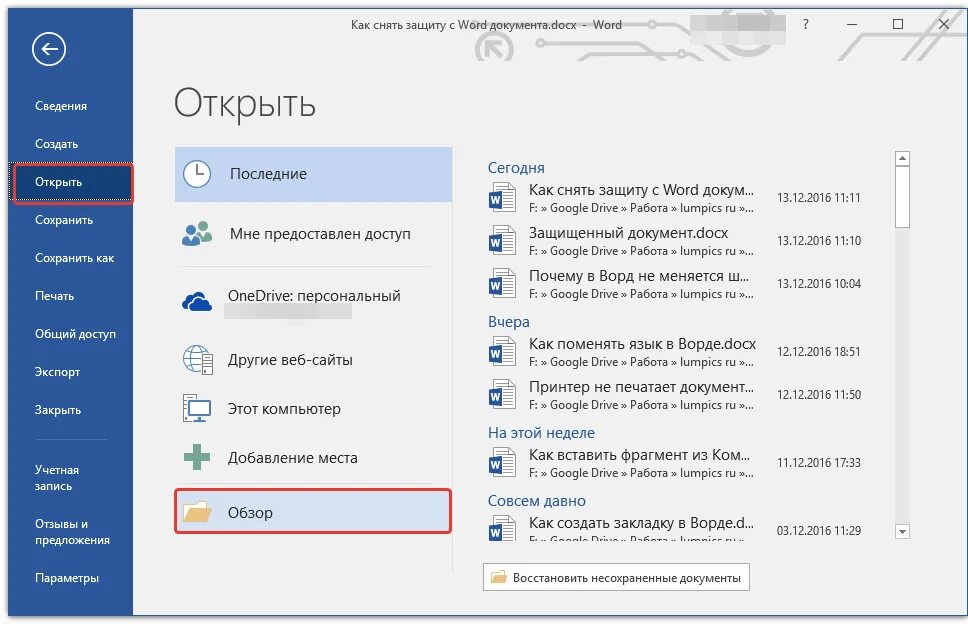Click Word icon of Как поменять язык в Ворде
968x624 pixels.
coord(502,352)
